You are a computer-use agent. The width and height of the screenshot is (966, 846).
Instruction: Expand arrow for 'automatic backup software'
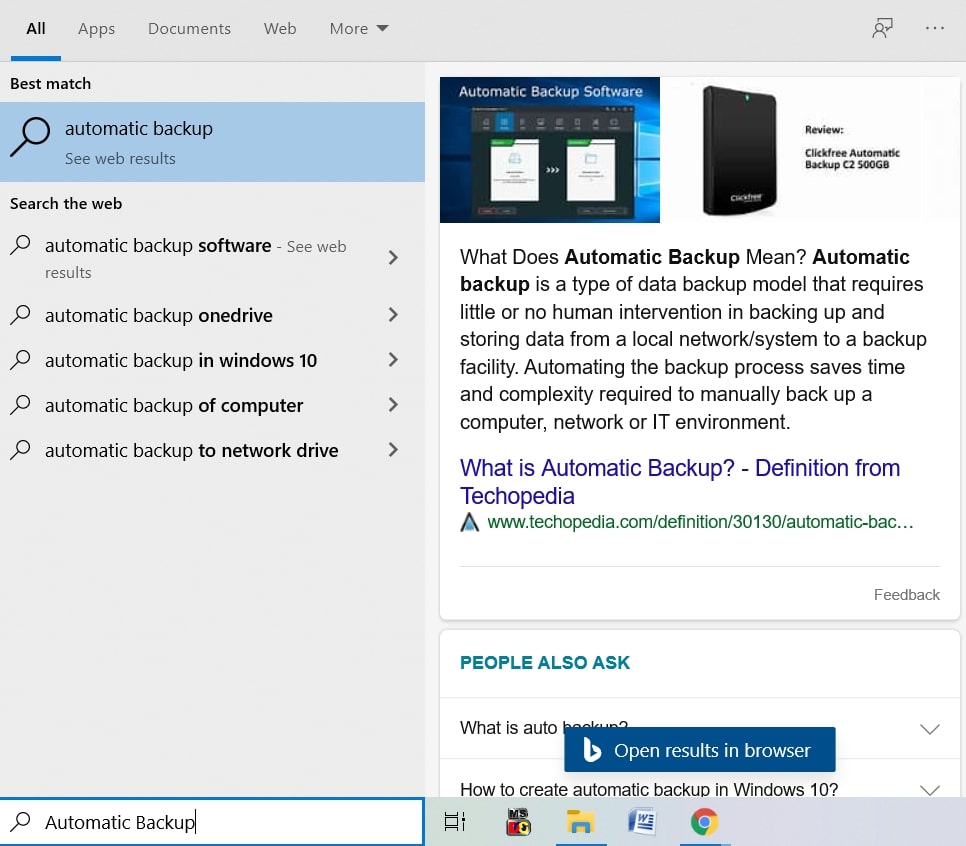point(393,258)
